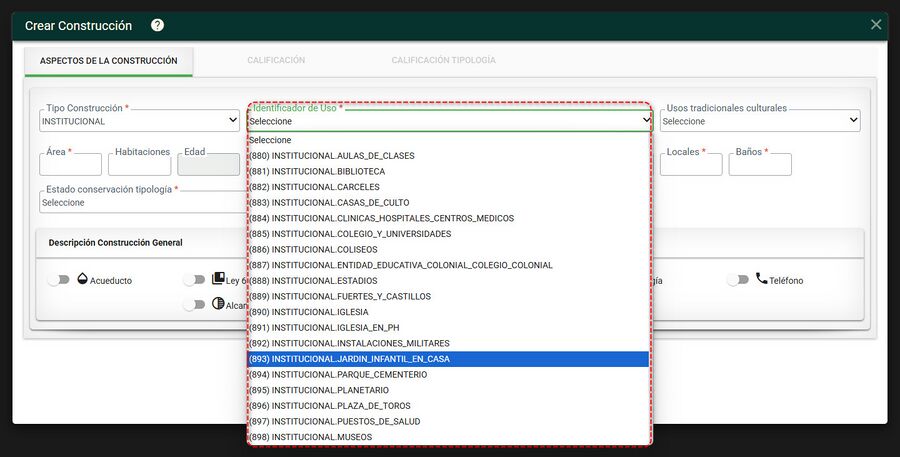Select option (893) JARDIN_INFANTIL_EN_CASA

click(x=448, y=359)
